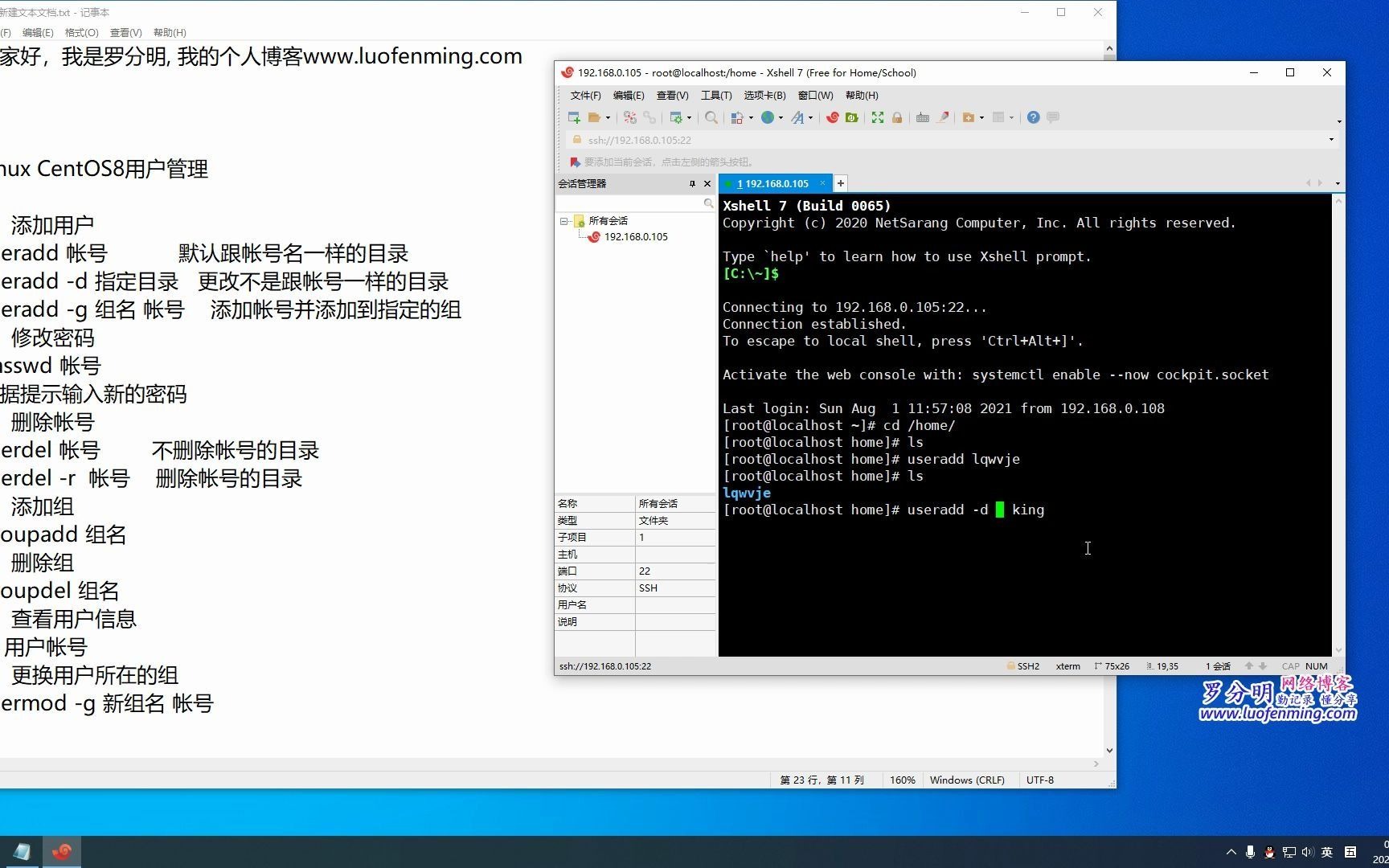Image resolution: width=1389 pixels, height=868 pixels.
Task: Open the Xshell 帮助(H) menu
Action: [862, 95]
